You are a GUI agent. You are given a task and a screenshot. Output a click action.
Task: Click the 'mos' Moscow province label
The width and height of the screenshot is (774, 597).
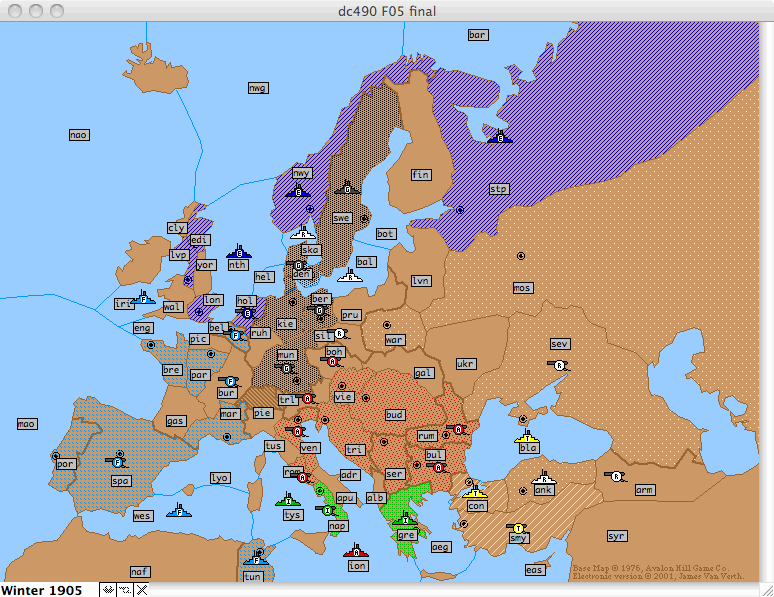pyautogui.click(x=522, y=288)
